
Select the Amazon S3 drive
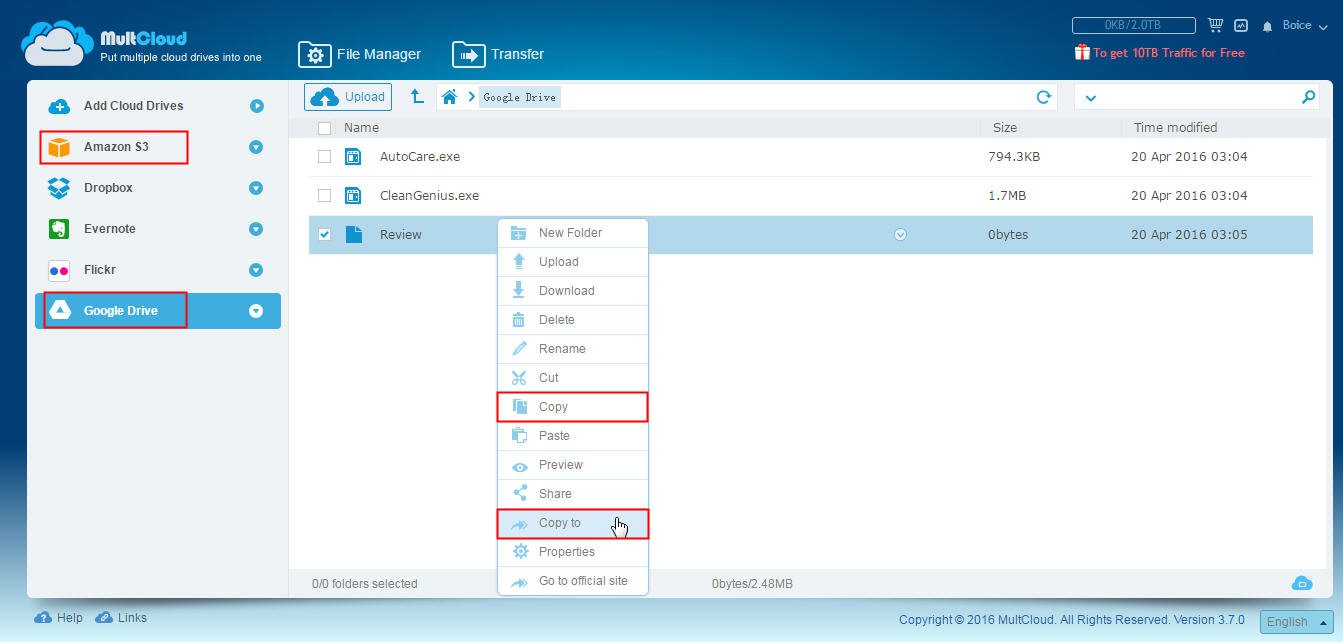(114, 147)
